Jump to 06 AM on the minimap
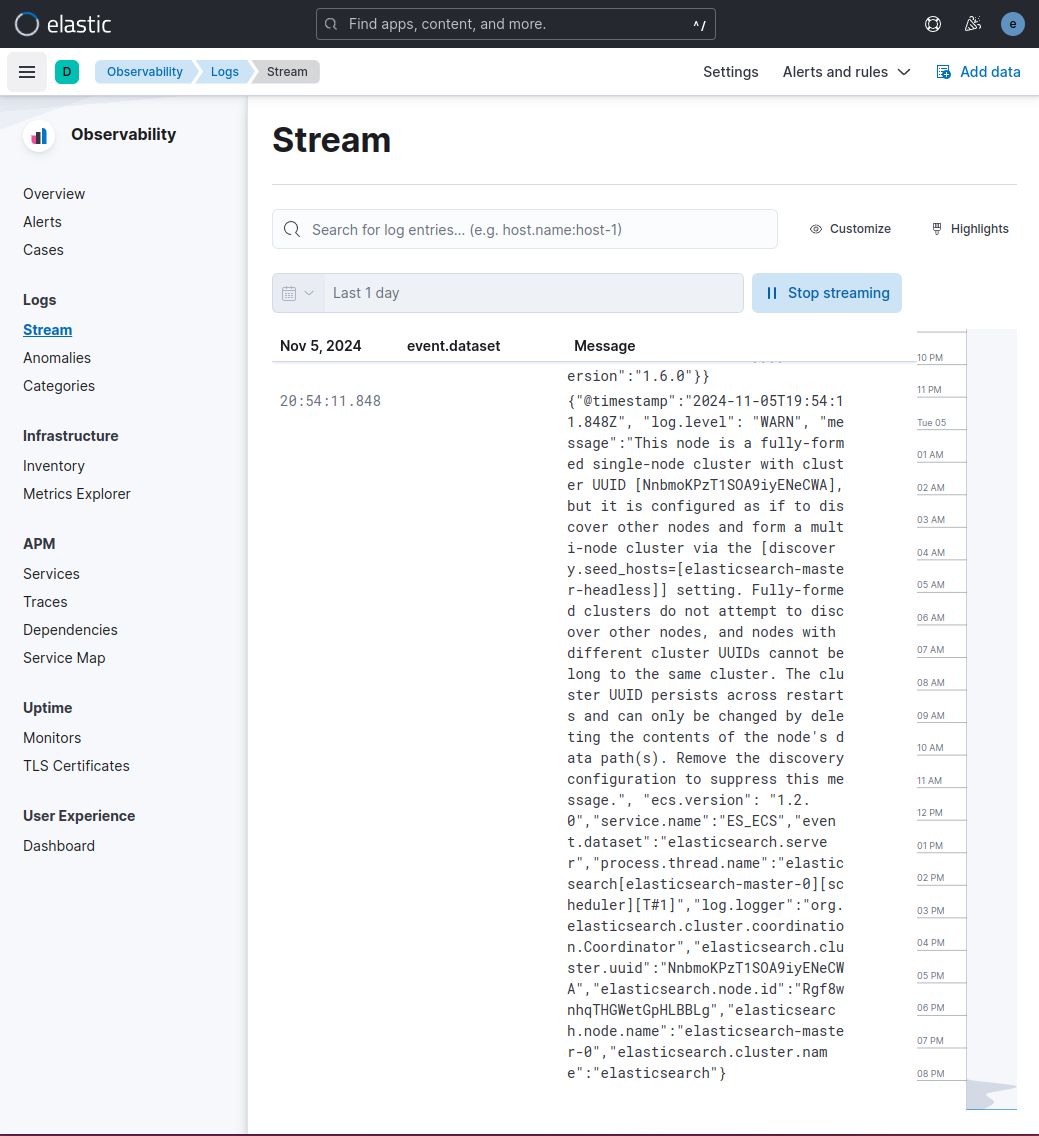 click(930, 618)
